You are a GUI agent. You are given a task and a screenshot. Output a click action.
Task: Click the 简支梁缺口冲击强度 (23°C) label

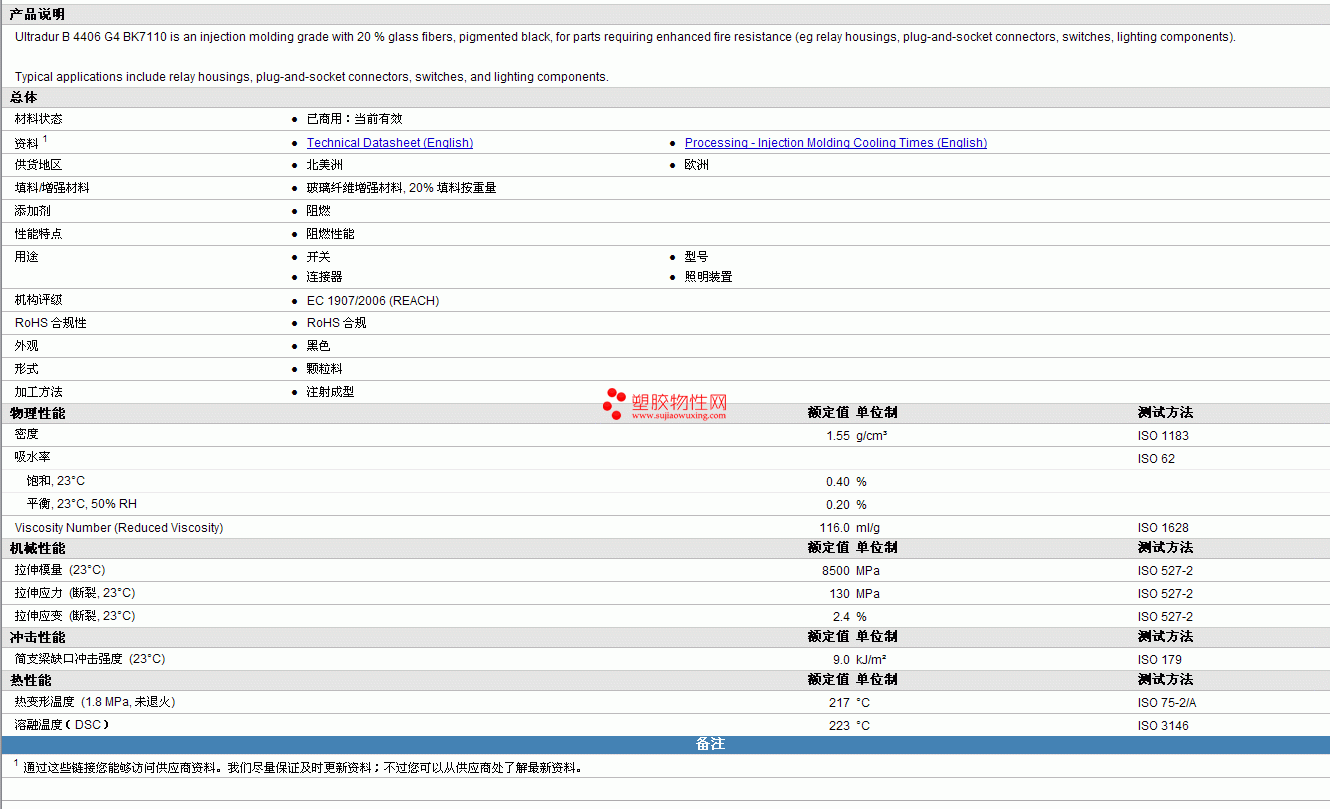(90, 659)
